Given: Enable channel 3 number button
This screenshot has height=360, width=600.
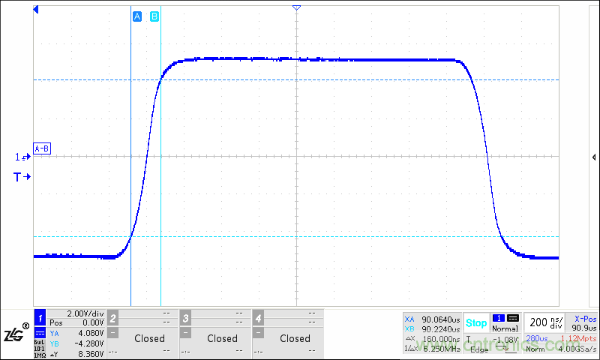Looking at the screenshot, I should tap(185, 318).
